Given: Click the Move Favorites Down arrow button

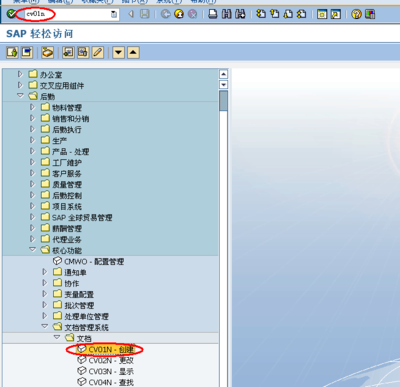Looking at the screenshot, I should 118,52.
